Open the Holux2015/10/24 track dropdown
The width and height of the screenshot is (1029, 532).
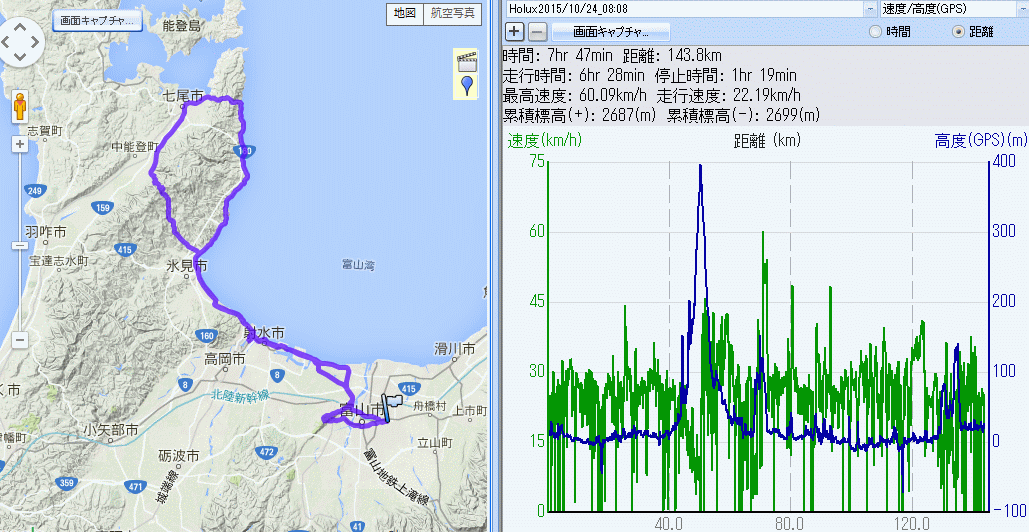point(870,9)
